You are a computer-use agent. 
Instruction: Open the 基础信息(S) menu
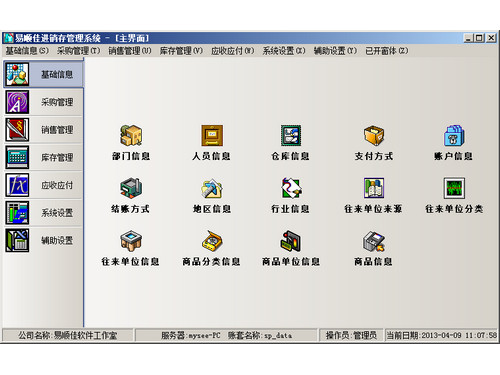pyautogui.click(x=27, y=51)
